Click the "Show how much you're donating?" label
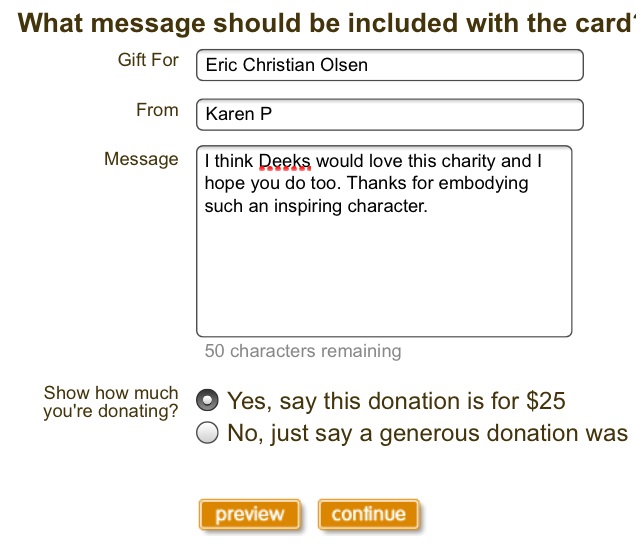This screenshot has width=636, height=546. (x=111, y=401)
